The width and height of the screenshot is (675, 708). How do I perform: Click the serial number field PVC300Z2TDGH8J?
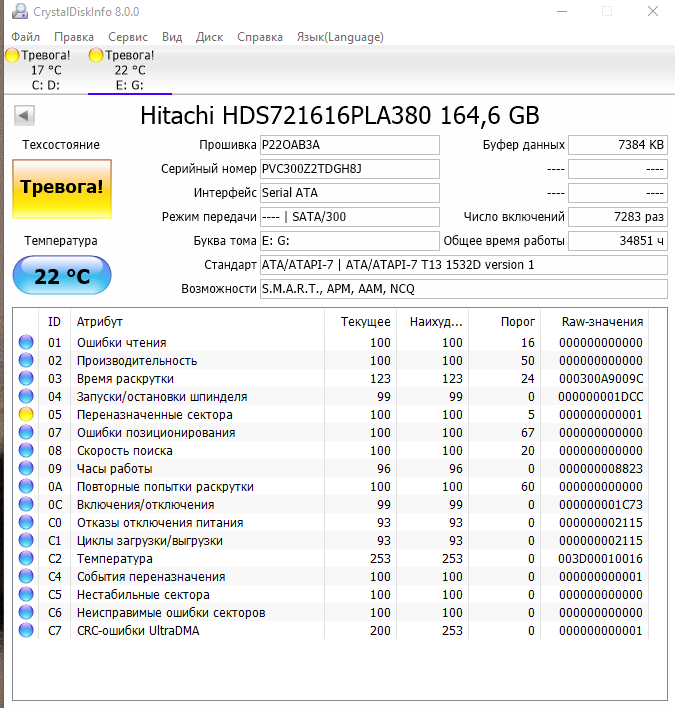click(x=348, y=169)
